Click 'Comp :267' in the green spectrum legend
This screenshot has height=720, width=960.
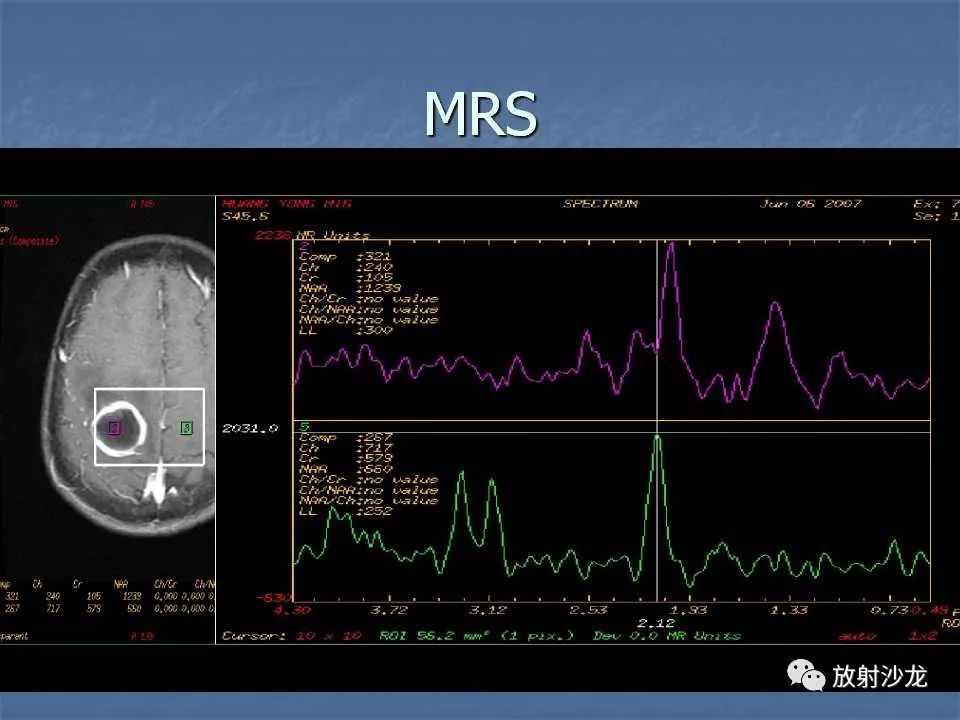pos(345,437)
